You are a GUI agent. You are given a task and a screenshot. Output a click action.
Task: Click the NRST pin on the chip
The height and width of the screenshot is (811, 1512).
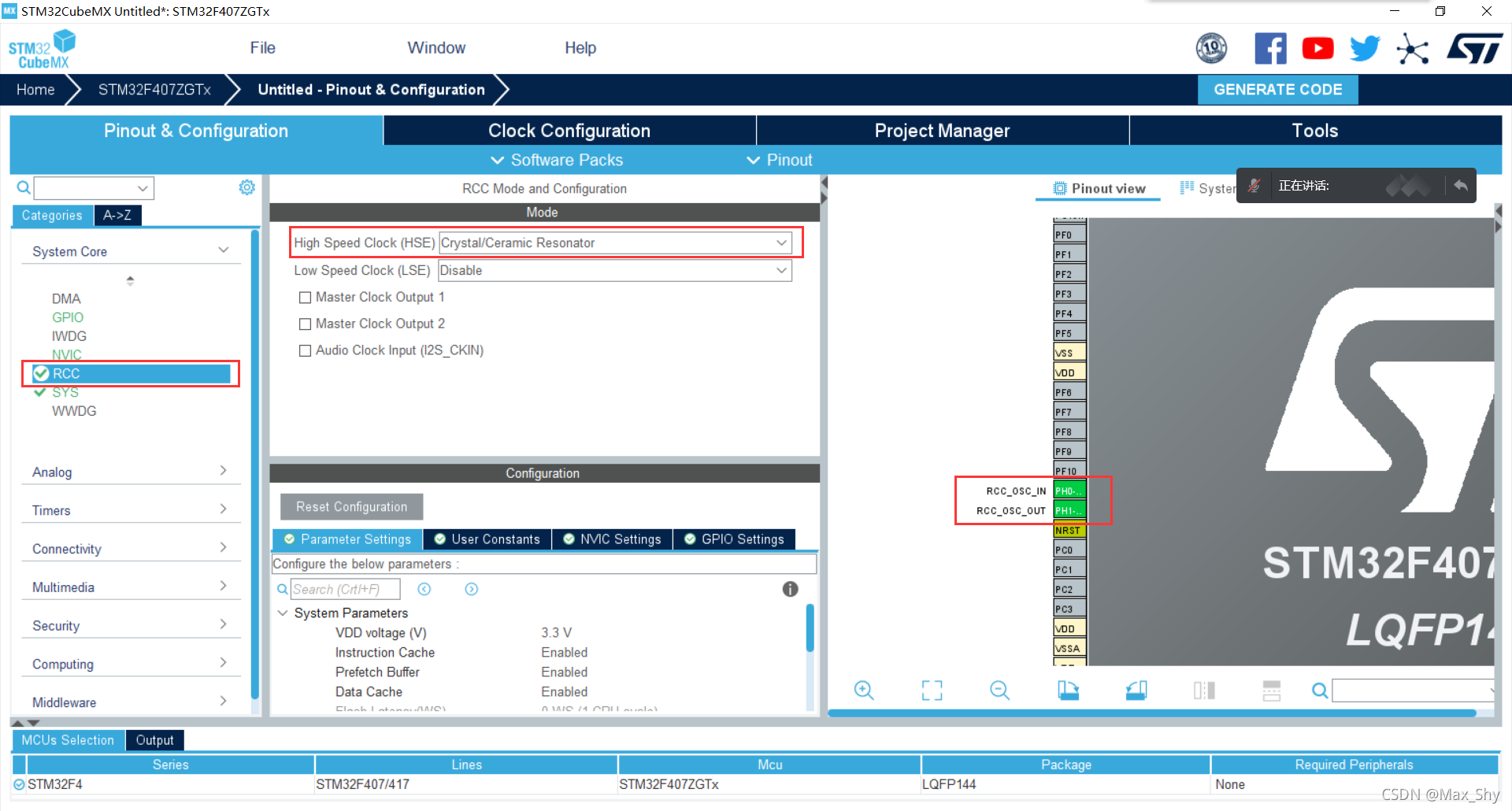[1069, 530]
